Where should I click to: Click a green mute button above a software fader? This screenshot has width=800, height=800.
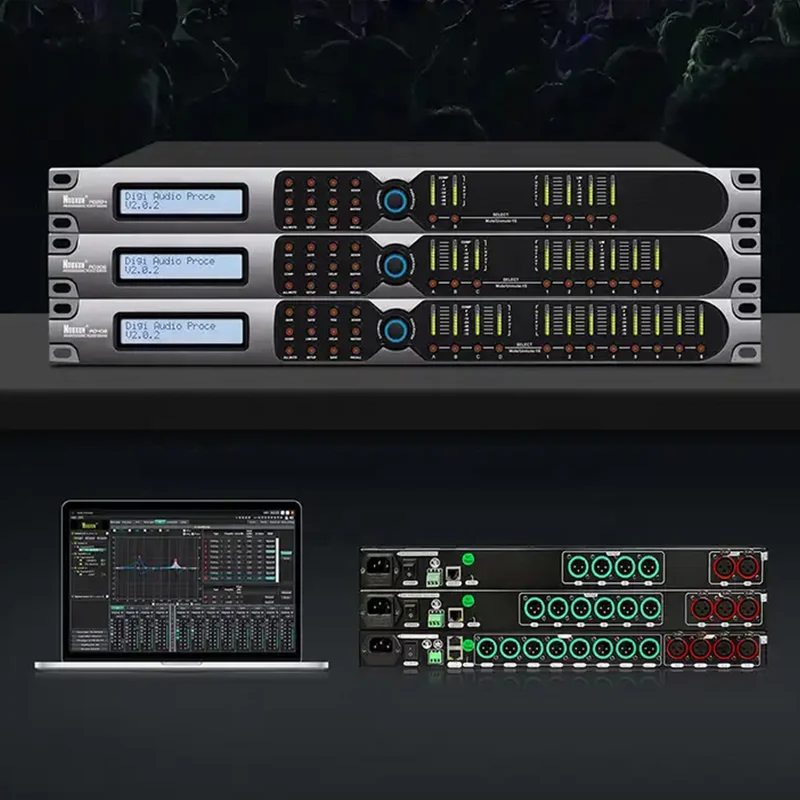(118, 607)
